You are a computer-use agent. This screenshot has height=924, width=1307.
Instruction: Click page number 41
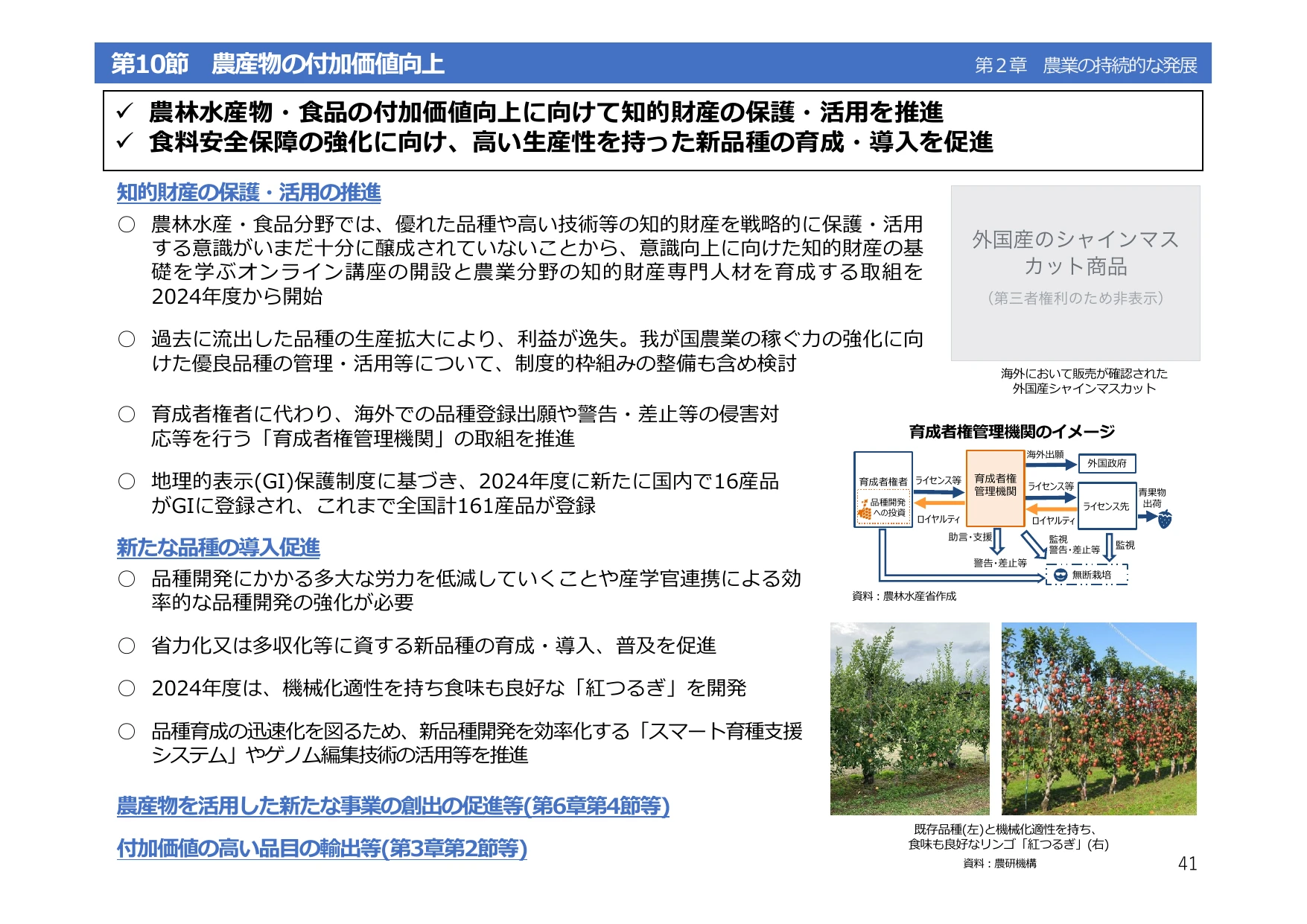point(1188,864)
